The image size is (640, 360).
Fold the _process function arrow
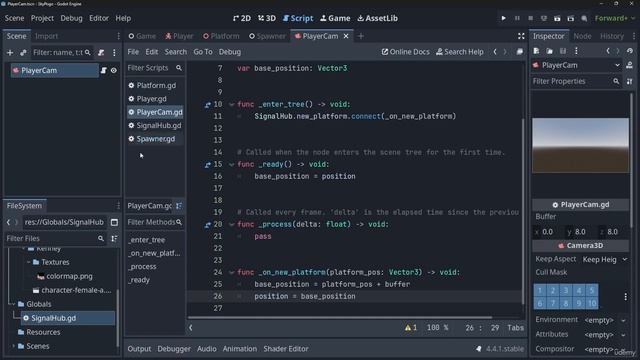(232, 224)
